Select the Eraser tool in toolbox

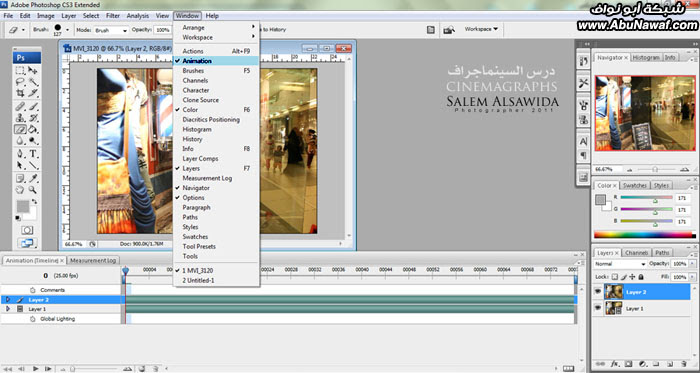[x=21, y=129]
